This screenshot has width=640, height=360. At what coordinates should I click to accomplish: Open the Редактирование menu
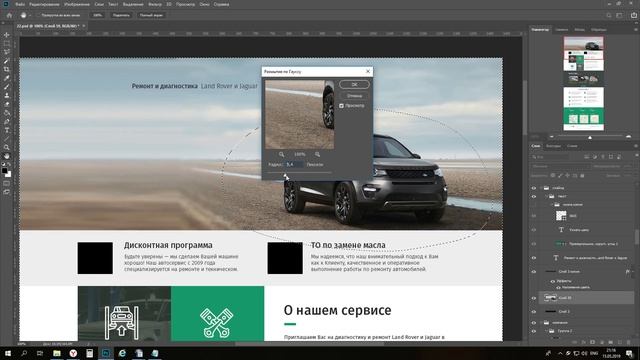(x=44, y=4)
